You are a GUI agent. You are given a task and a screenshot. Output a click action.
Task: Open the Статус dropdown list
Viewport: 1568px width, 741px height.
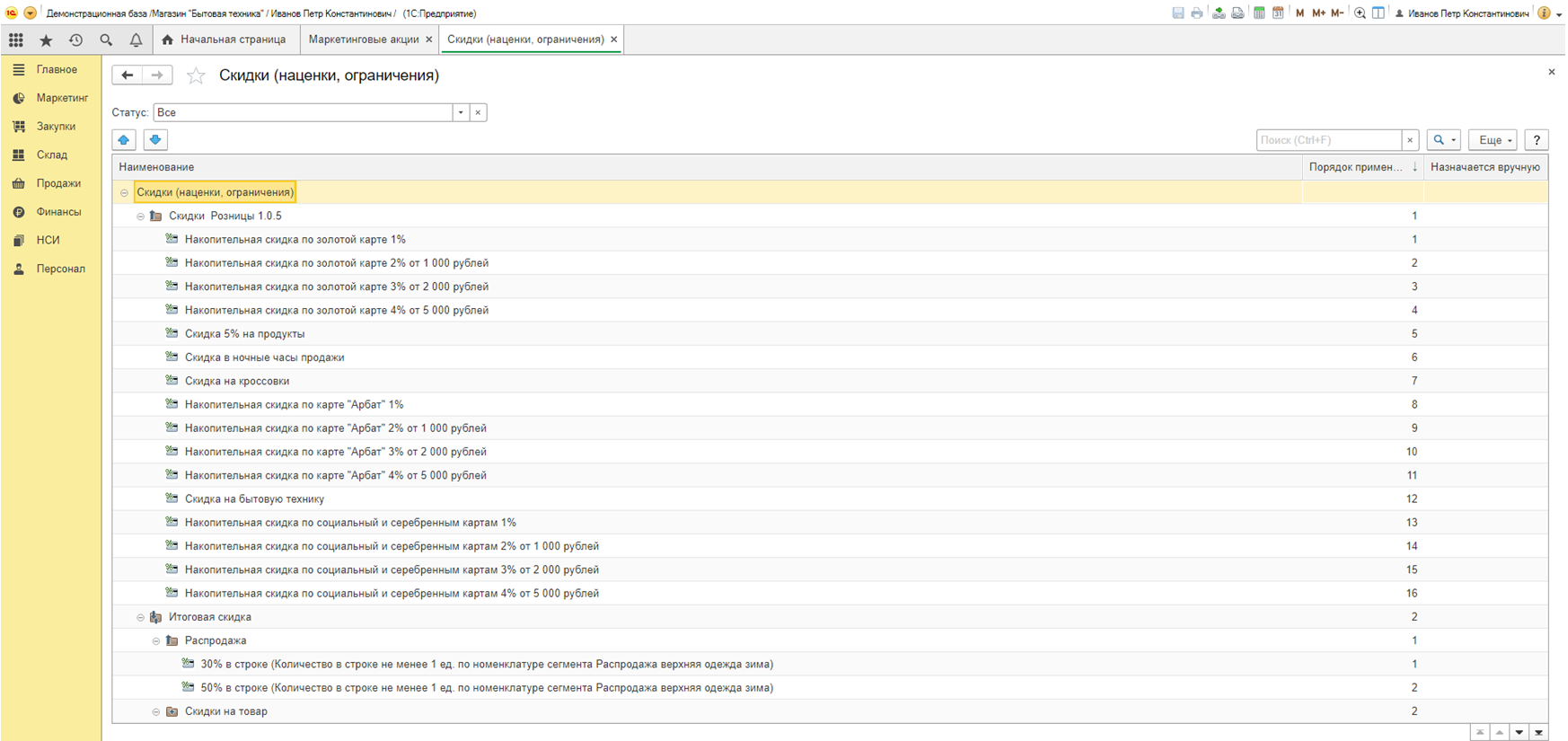461,113
